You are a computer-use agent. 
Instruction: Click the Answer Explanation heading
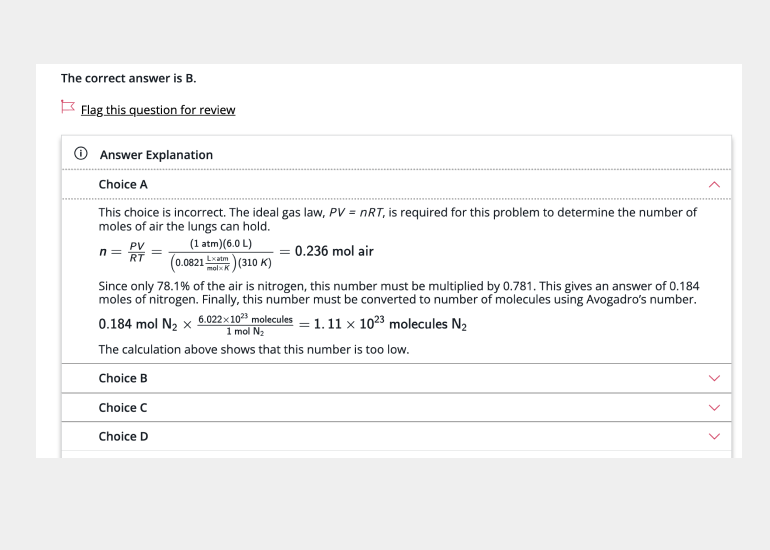coord(156,155)
